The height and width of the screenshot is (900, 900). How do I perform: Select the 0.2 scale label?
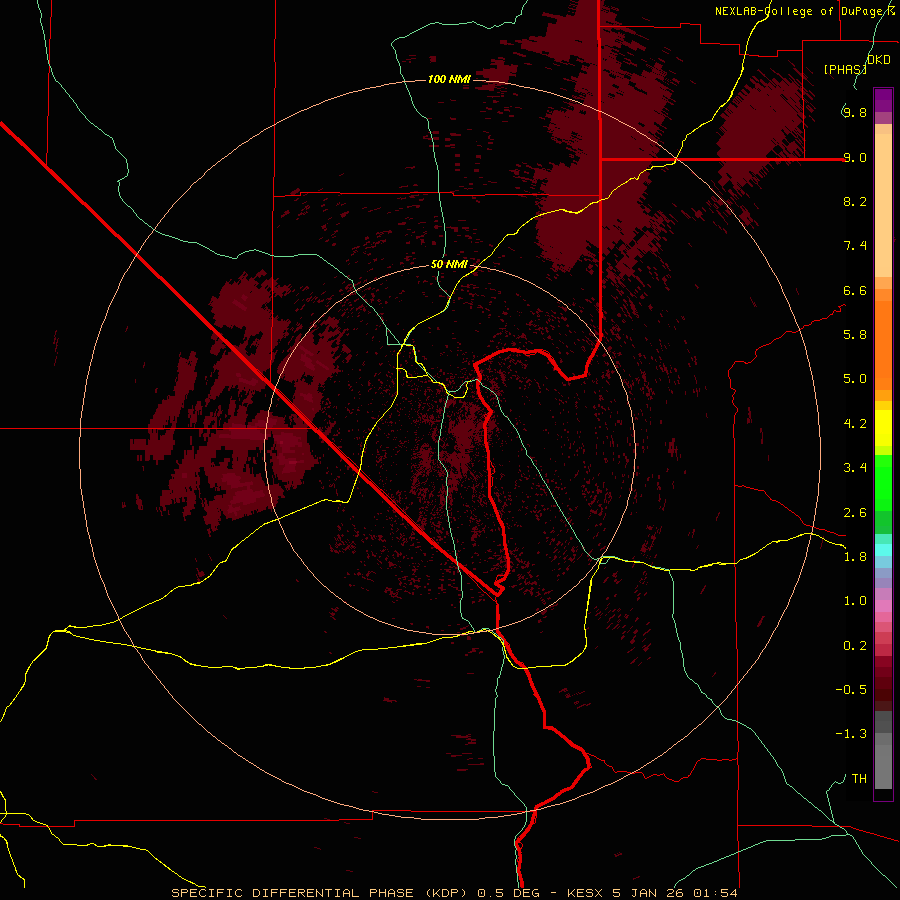click(855, 646)
